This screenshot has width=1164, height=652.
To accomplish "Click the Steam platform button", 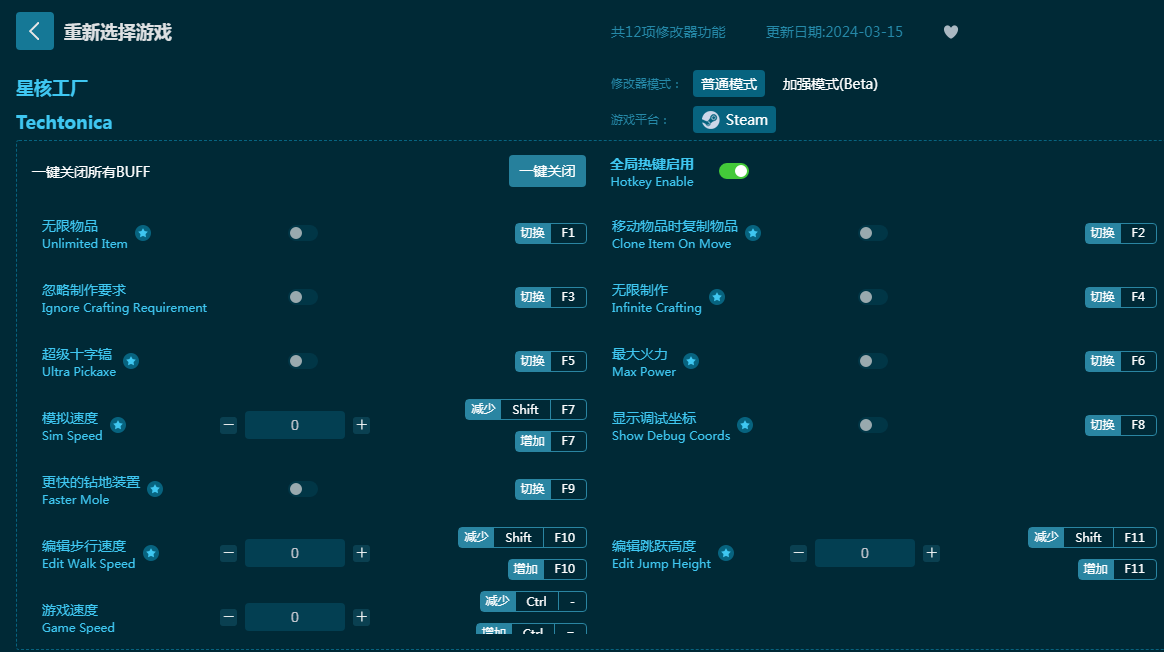I will (734, 120).
